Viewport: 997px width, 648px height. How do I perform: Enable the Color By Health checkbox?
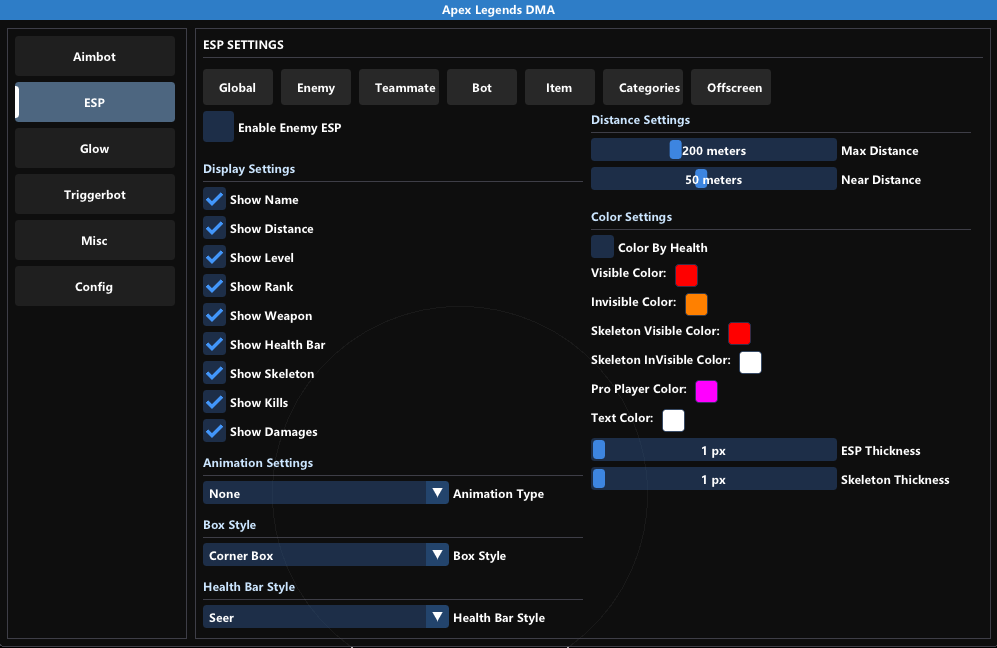point(602,247)
